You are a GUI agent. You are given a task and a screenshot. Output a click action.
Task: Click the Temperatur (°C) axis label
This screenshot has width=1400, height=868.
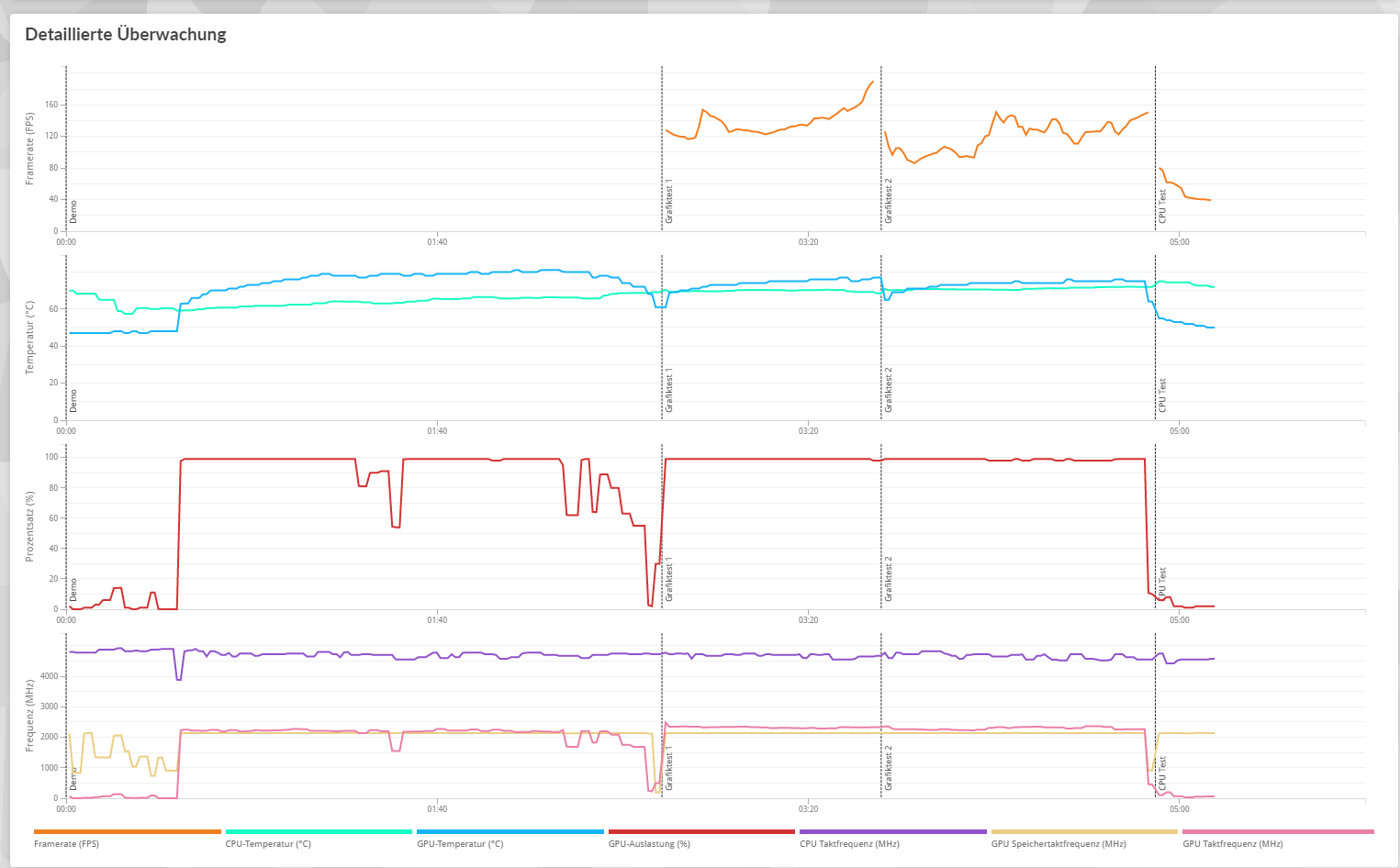pos(29,338)
